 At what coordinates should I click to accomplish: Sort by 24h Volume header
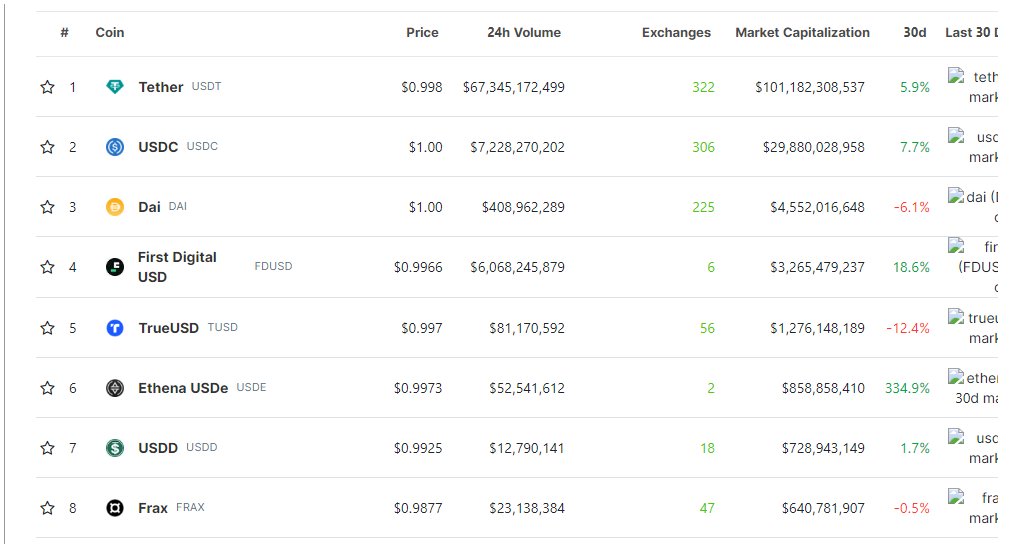524,33
